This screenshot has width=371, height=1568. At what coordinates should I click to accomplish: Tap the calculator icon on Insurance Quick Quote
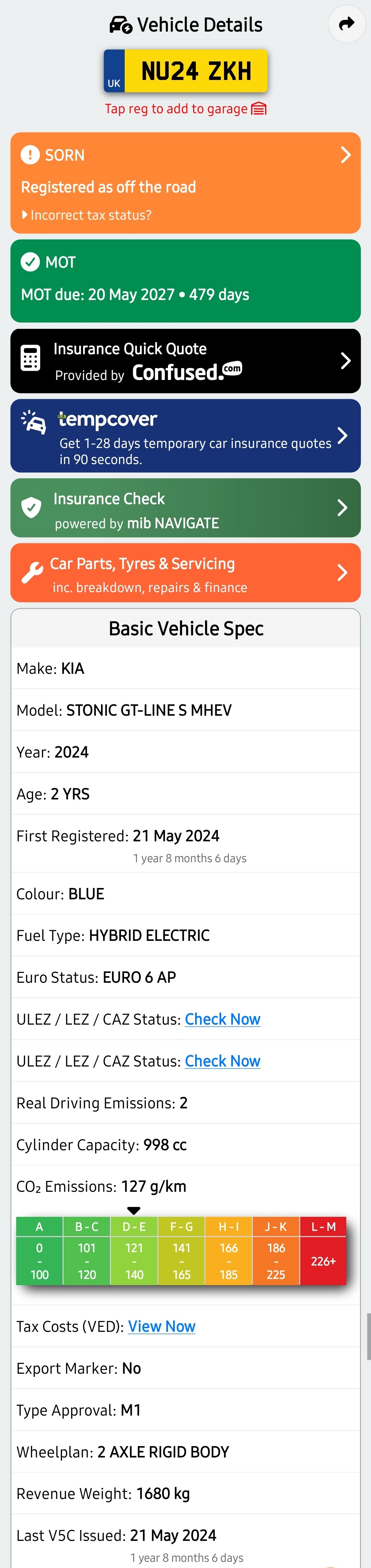tap(31, 358)
